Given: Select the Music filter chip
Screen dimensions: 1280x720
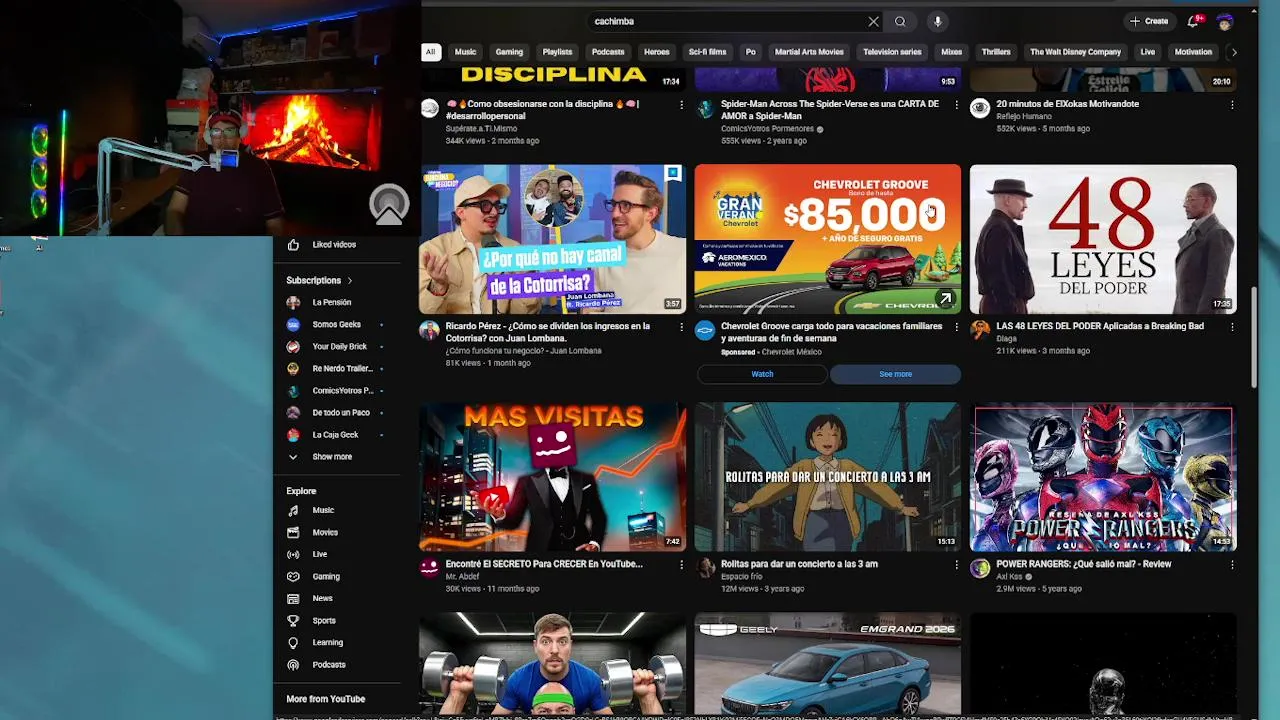Looking at the screenshot, I should [465, 52].
